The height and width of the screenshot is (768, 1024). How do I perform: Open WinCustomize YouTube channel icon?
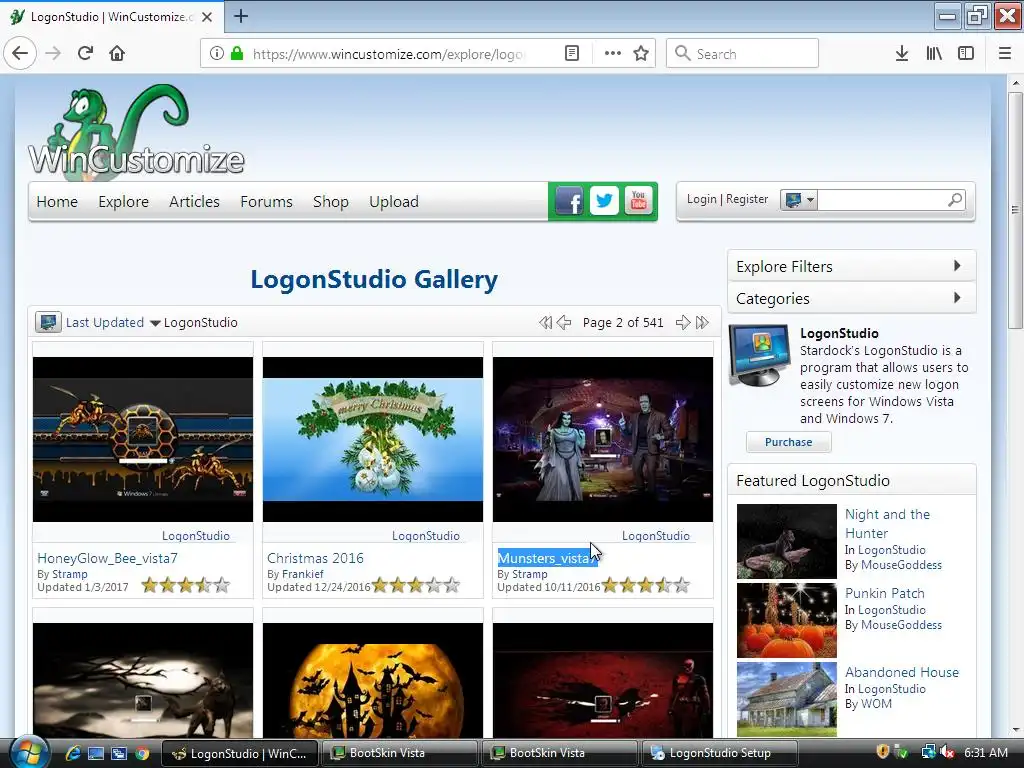[639, 200]
